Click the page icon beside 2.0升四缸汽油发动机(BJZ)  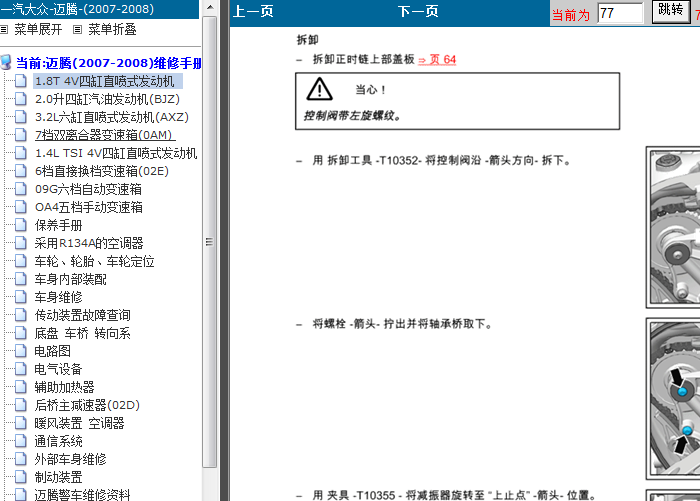(21, 99)
